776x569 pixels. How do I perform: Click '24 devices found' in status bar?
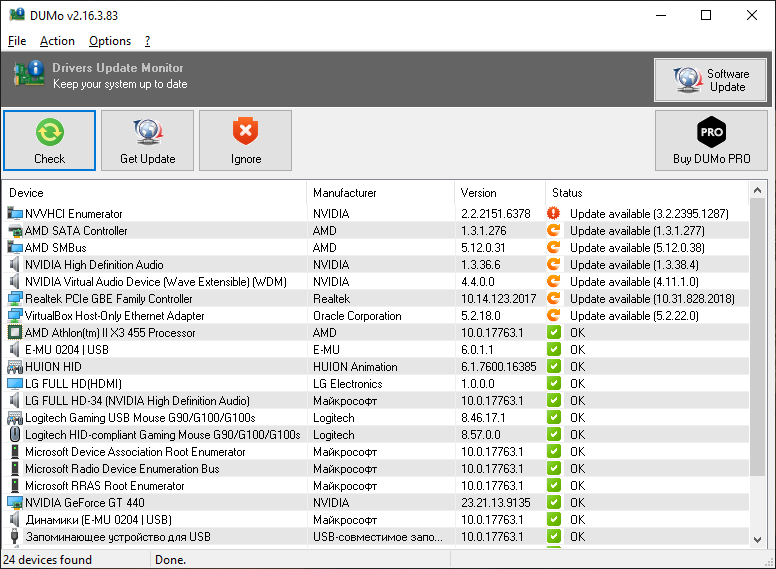(48, 560)
